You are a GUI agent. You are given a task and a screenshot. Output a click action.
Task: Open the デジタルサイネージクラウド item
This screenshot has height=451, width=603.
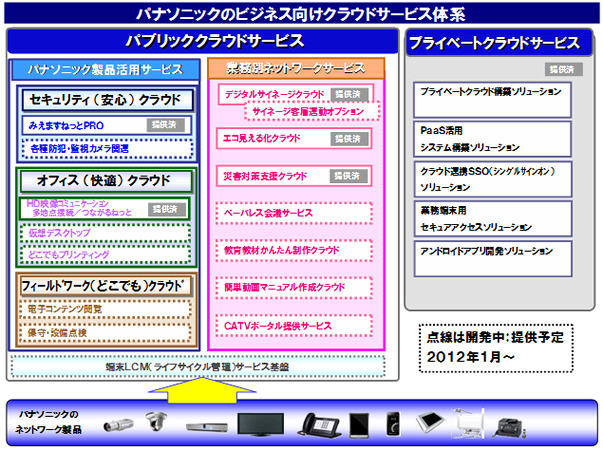(295, 94)
